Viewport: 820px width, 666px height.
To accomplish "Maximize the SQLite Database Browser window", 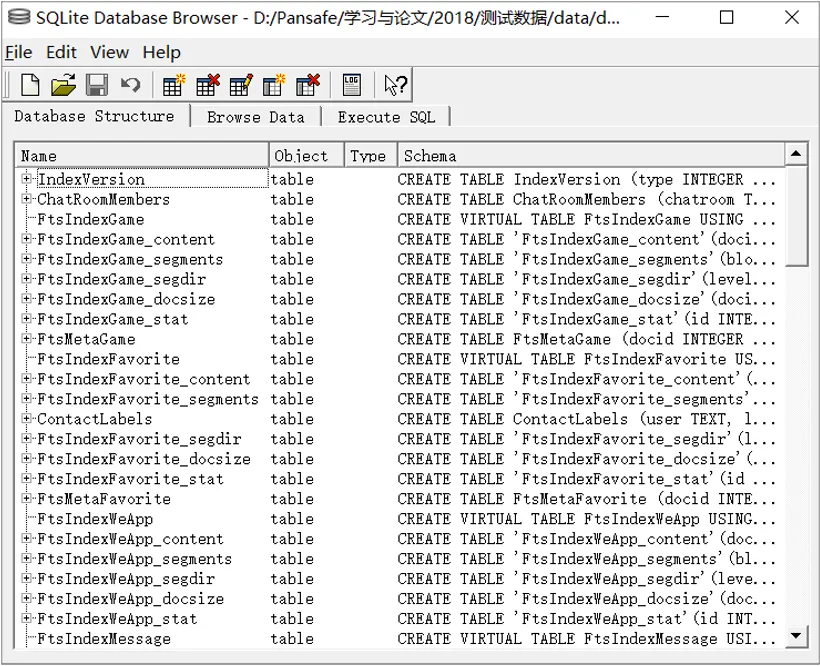I will [x=726, y=17].
